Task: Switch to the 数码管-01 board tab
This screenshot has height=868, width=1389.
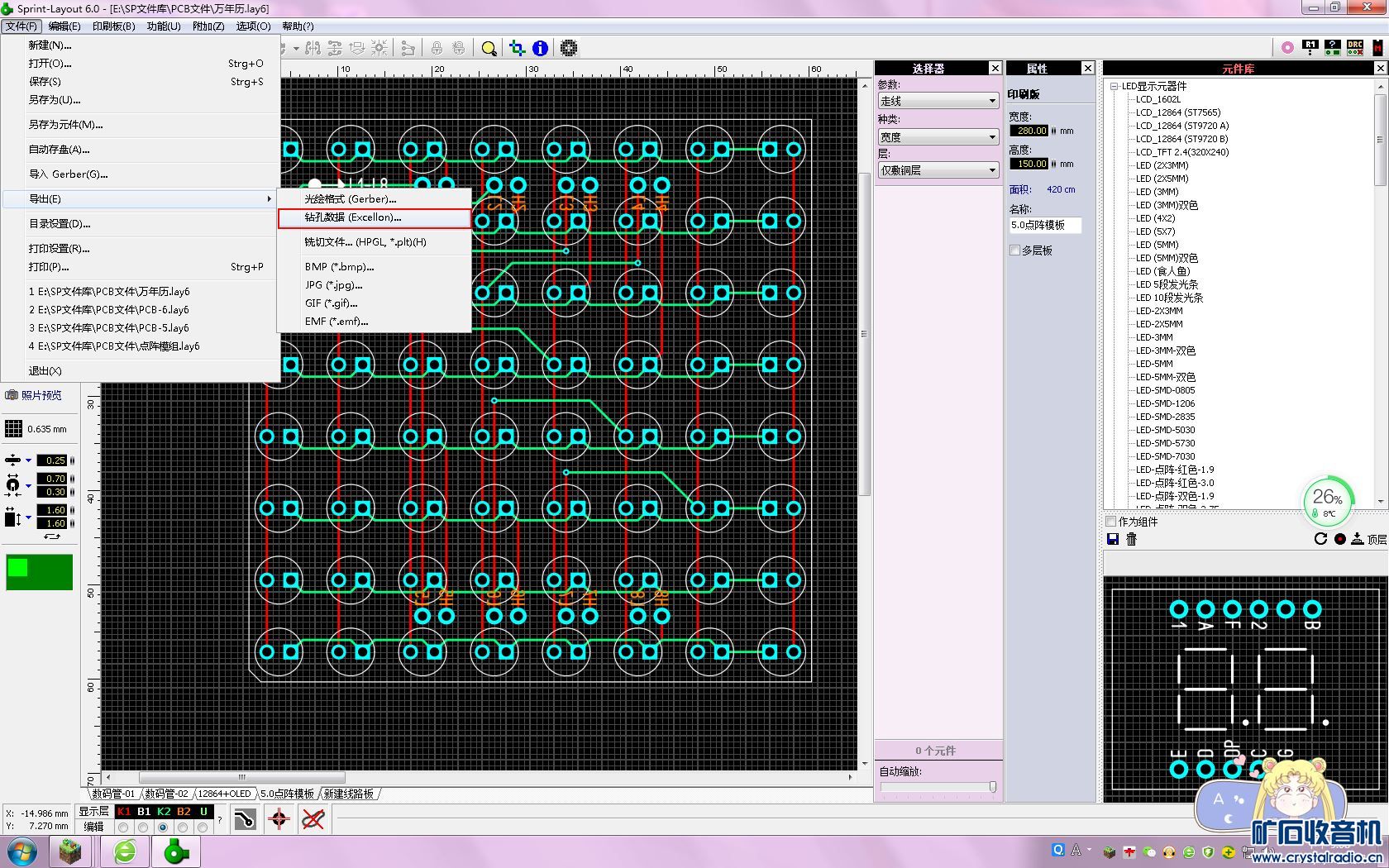Action: click(113, 794)
